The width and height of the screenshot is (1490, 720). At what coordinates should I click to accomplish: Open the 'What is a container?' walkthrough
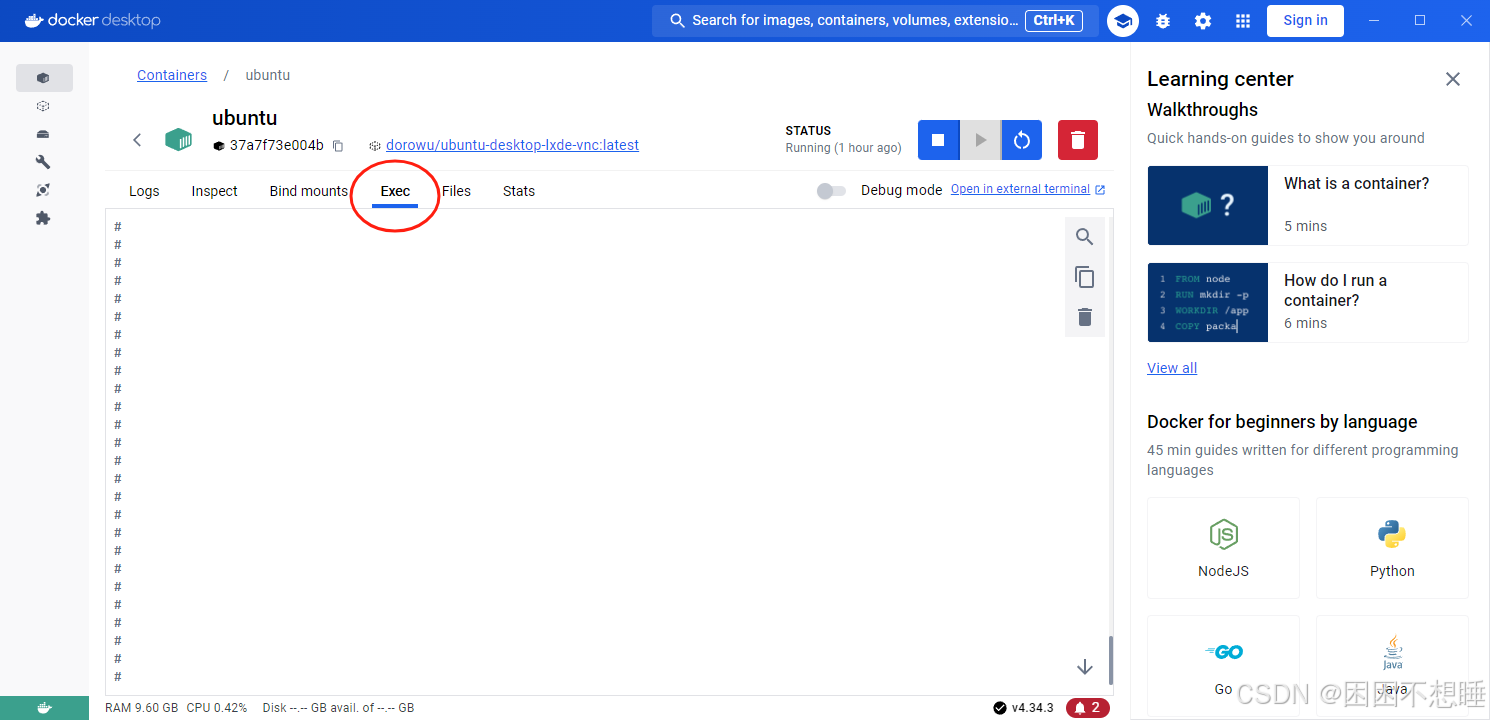pyautogui.click(x=1308, y=205)
